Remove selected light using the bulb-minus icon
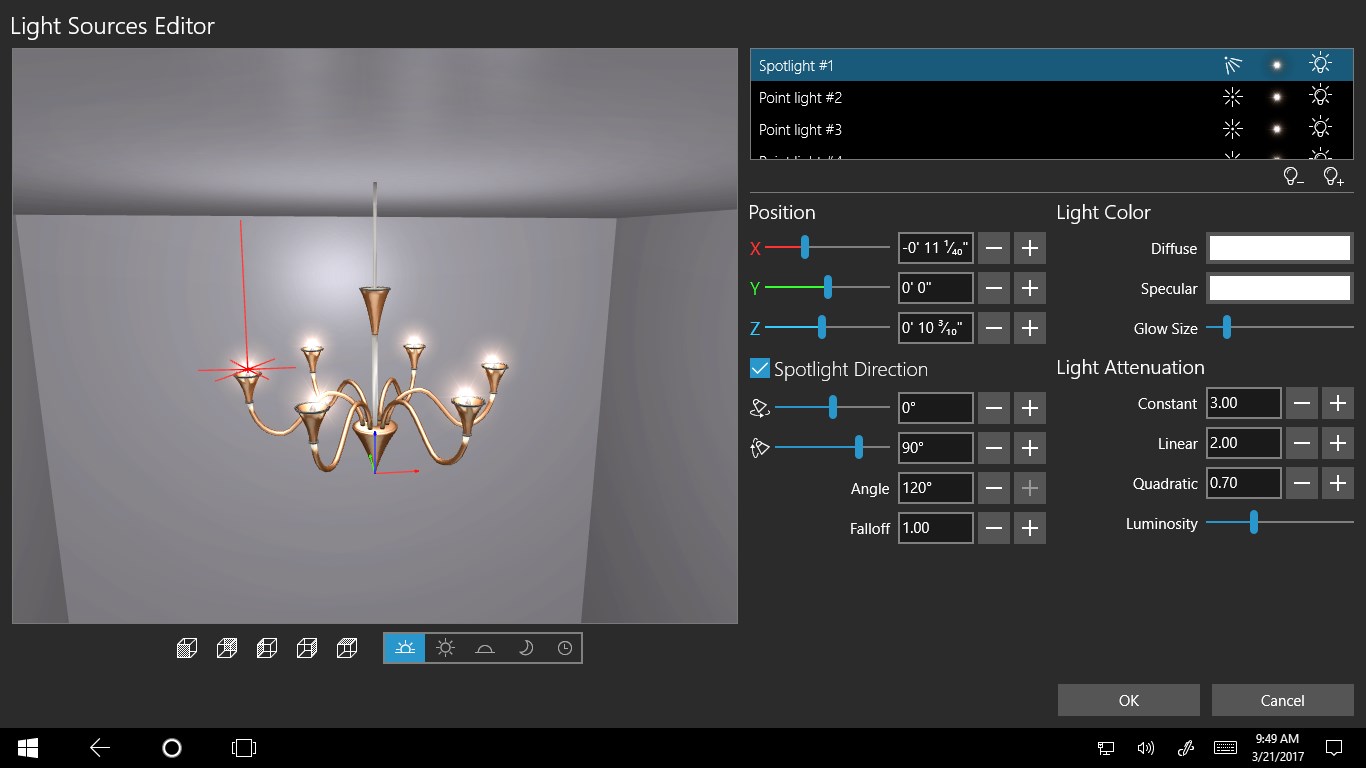This screenshot has height=768, width=1366. click(x=1293, y=175)
